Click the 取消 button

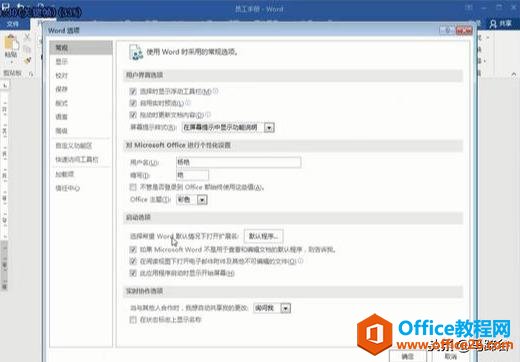(x=451, y=356)
